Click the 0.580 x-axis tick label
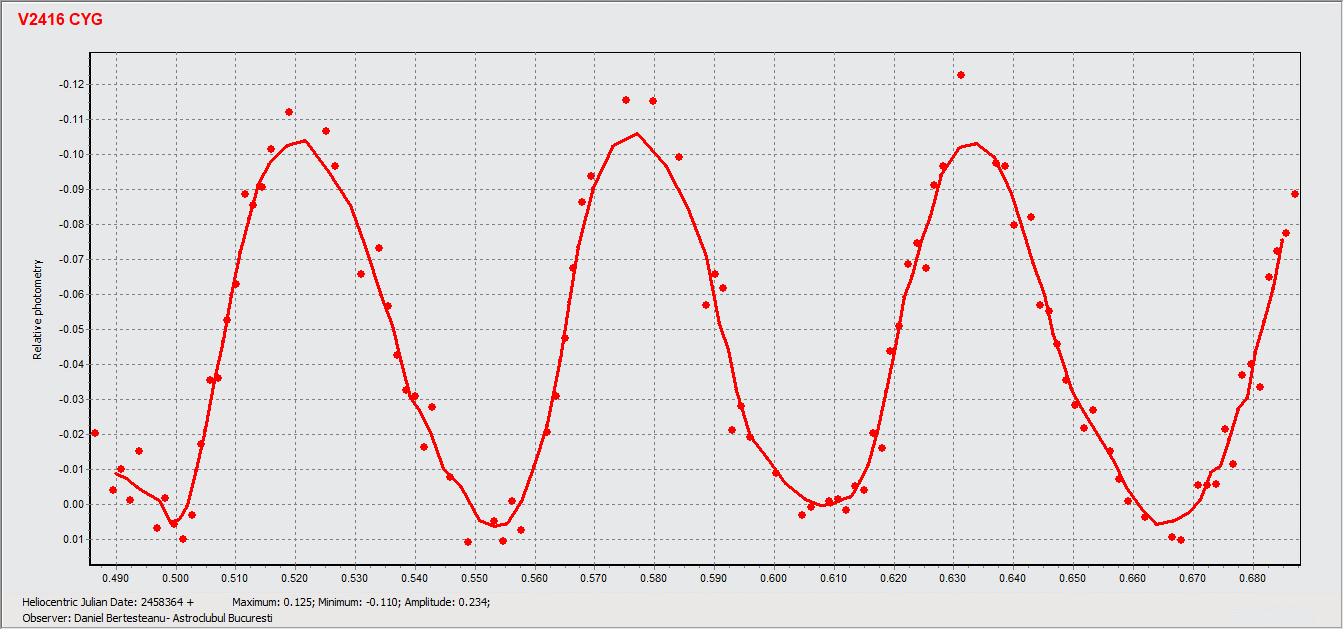The height and width of the screenshot is (630, 1344). click(x=654, y=578)
